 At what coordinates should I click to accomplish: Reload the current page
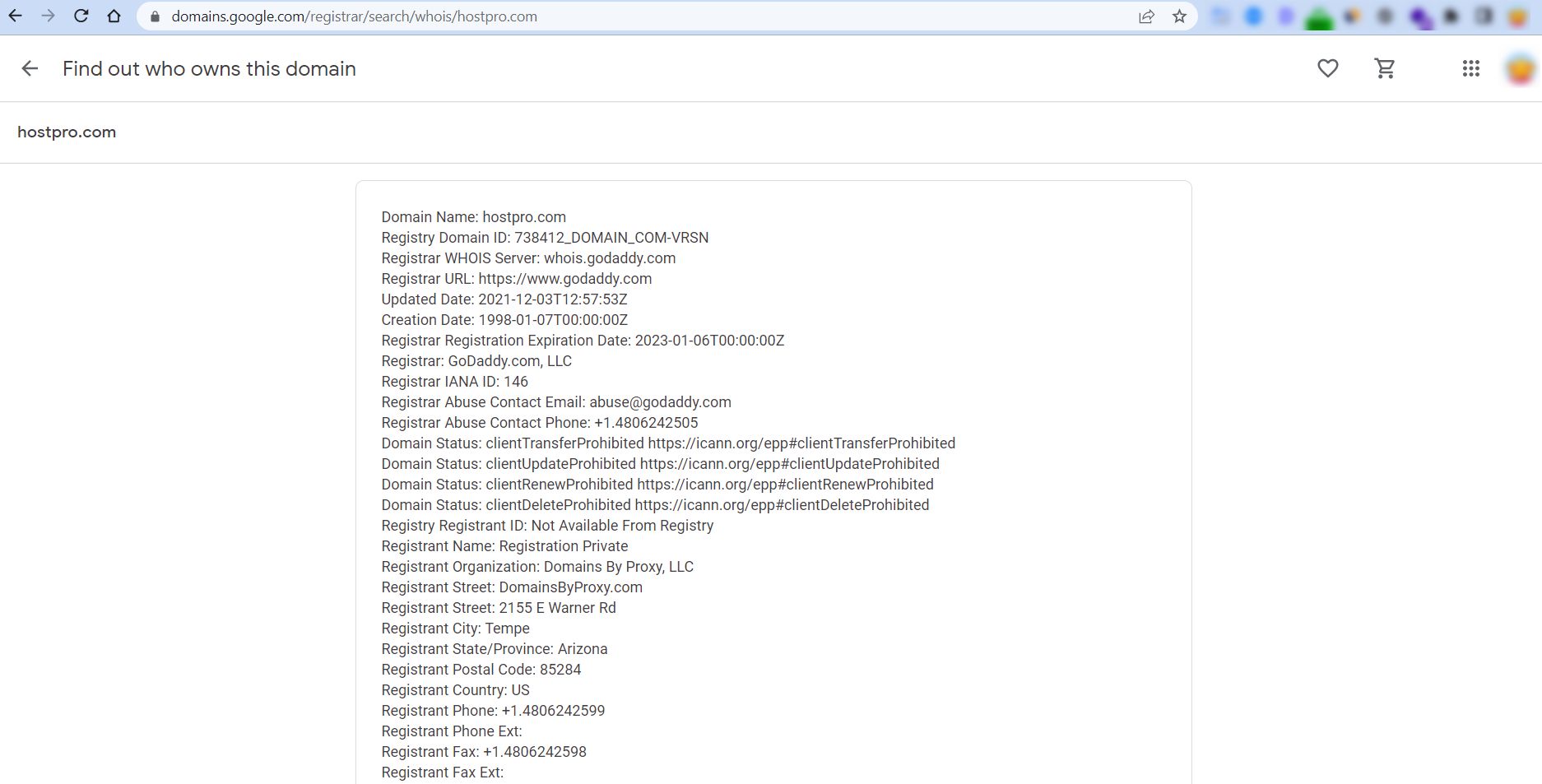click(81, 16)
